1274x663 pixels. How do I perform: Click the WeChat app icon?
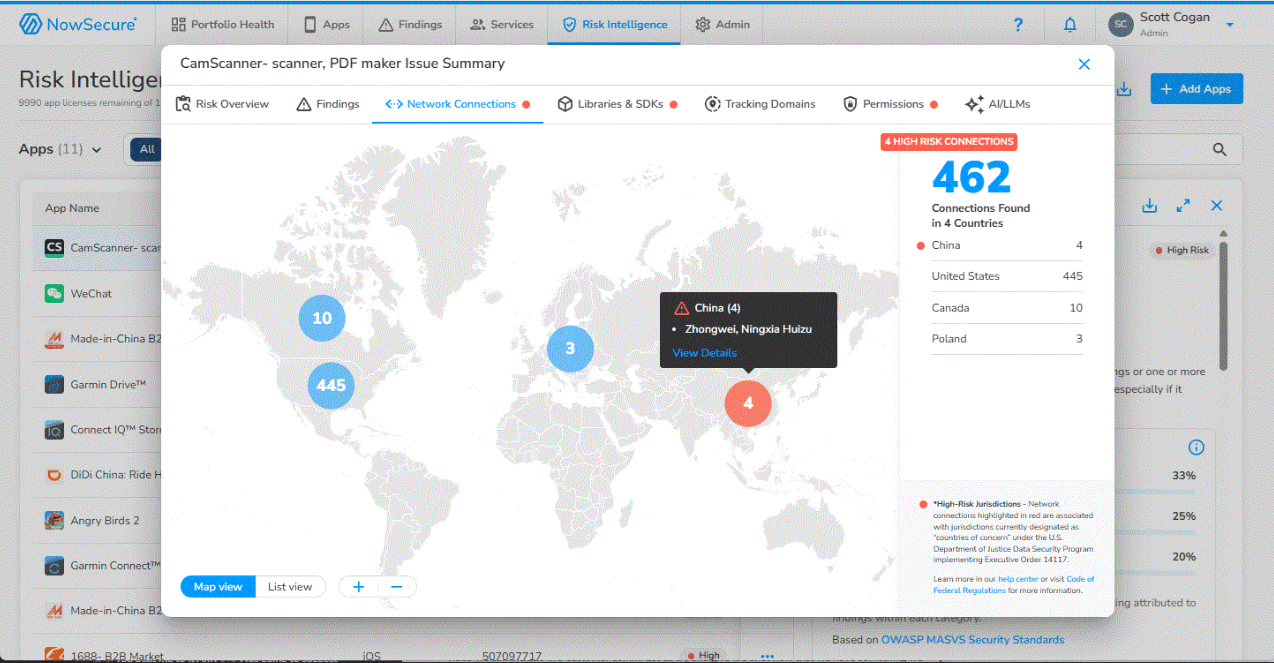click(54, 294)
